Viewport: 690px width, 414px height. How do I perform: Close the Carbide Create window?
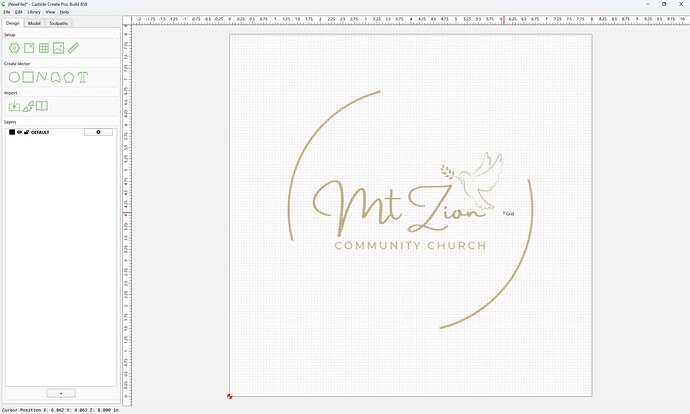681,4
